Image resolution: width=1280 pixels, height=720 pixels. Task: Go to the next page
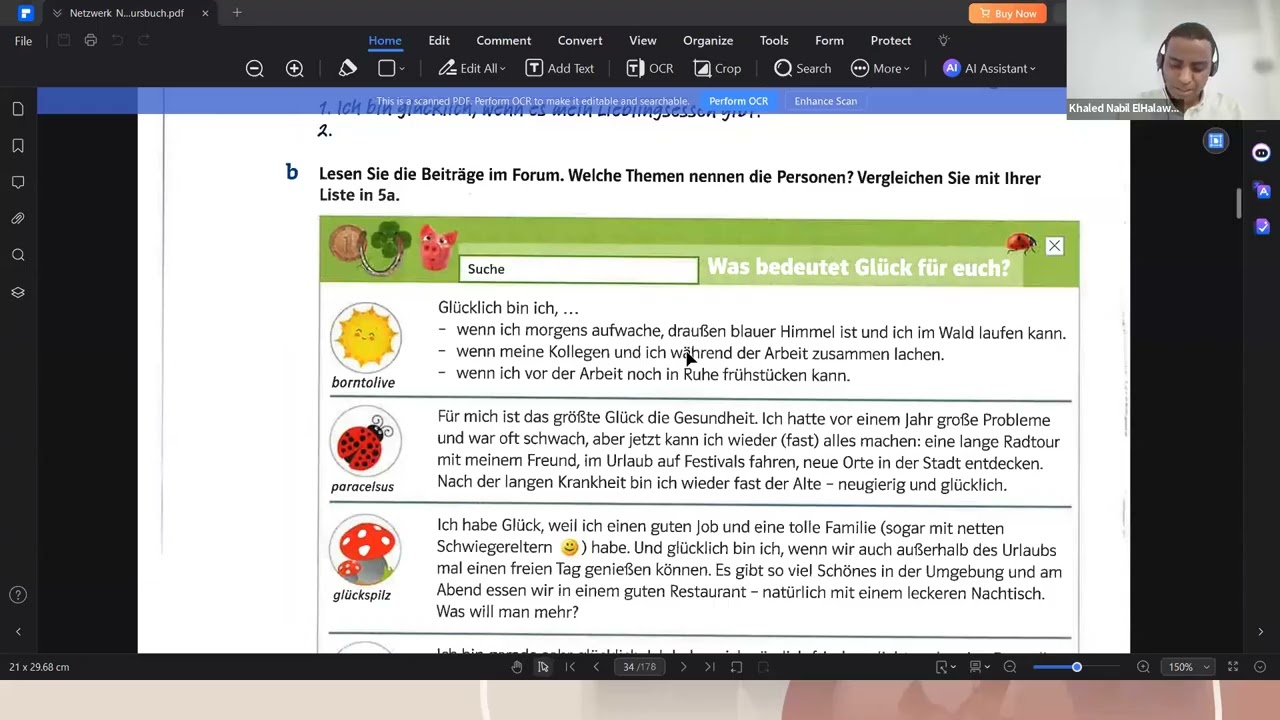click(x=683, y=667)
